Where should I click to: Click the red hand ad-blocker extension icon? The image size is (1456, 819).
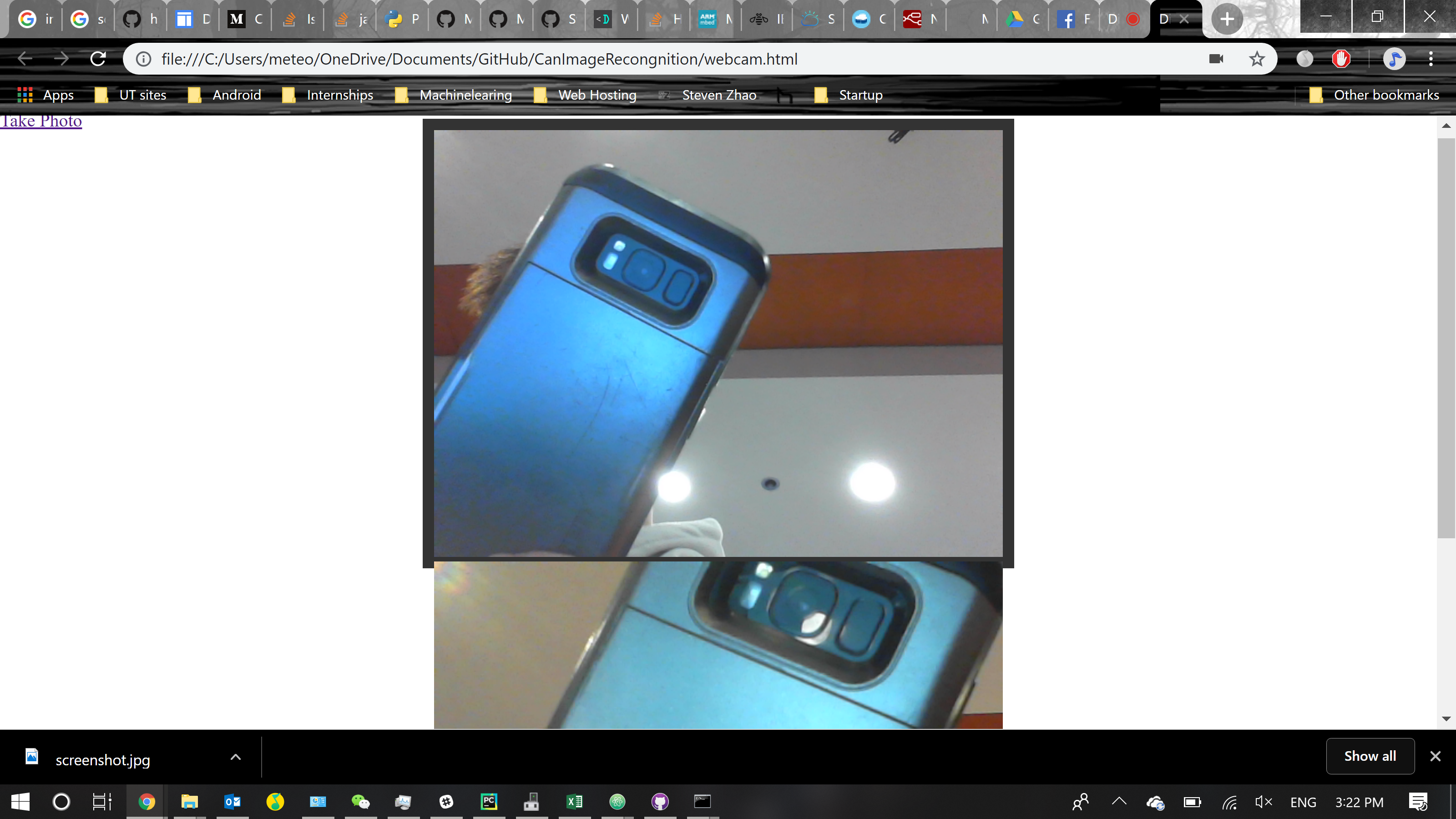coord(1341,59)
